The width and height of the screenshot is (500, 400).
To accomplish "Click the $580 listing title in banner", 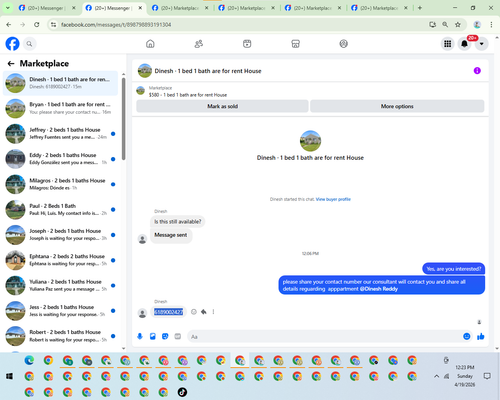I will coord(188,95).
